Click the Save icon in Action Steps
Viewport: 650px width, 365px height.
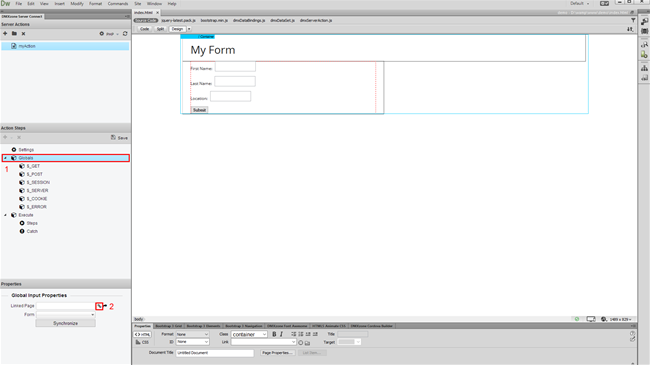coord(119,137)
